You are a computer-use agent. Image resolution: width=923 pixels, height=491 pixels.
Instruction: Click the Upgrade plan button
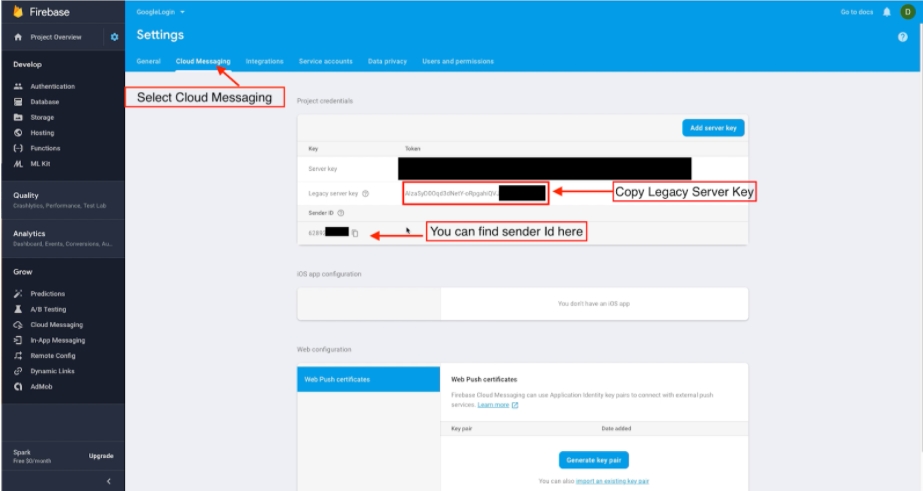101,456
